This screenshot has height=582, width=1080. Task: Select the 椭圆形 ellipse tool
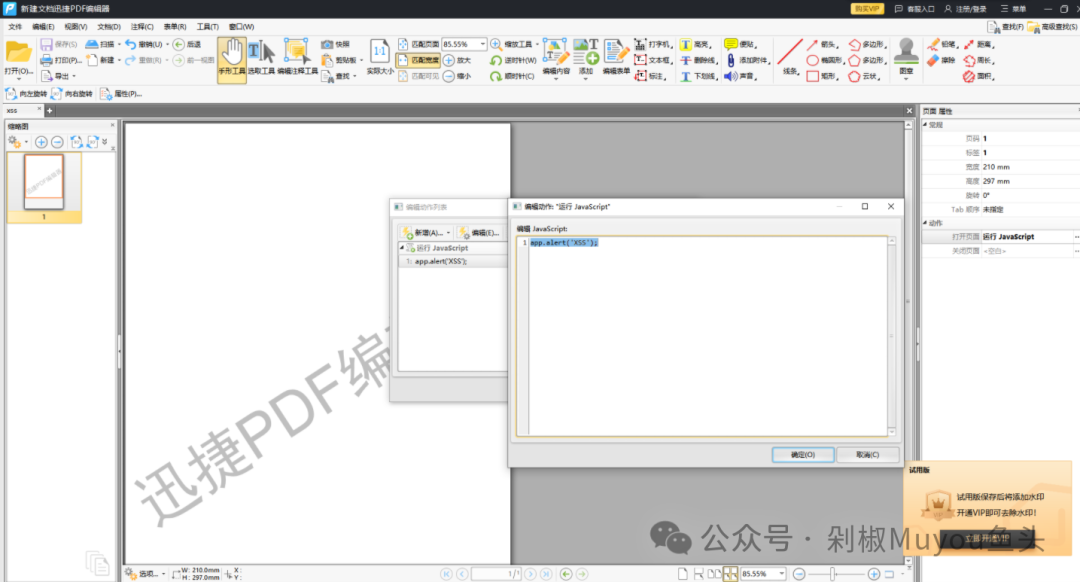tap(813, 61)
